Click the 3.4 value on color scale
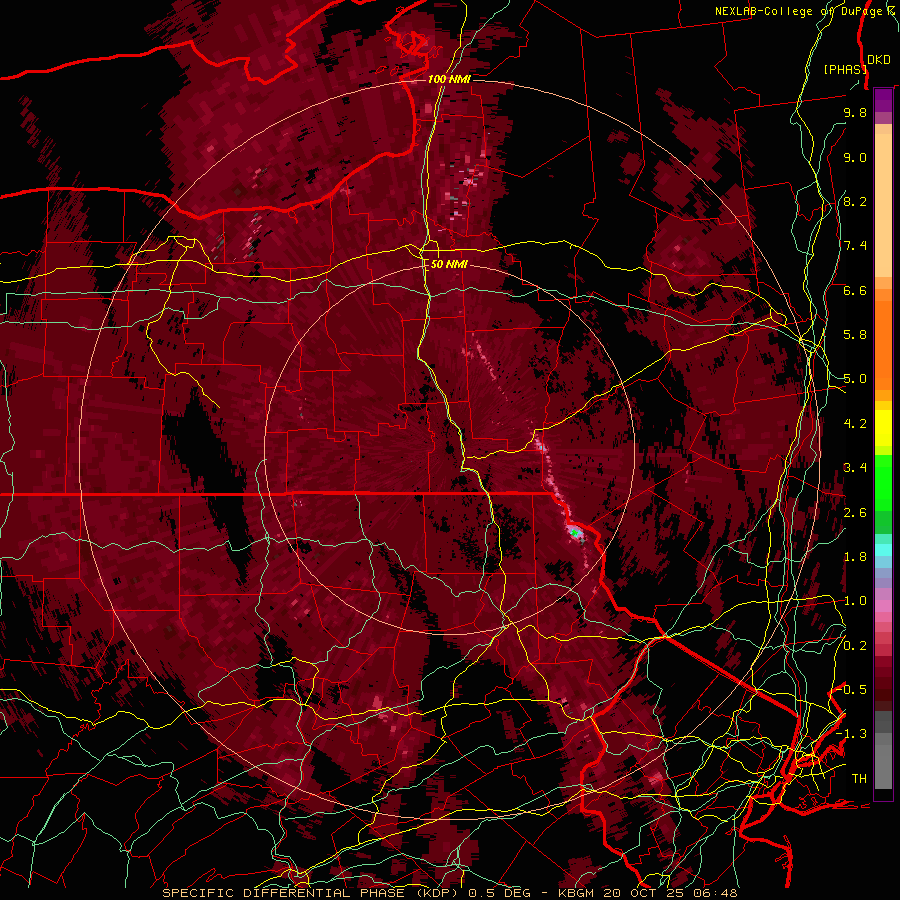The width and height of the screenshot is (900, 900). click(855, 468)
